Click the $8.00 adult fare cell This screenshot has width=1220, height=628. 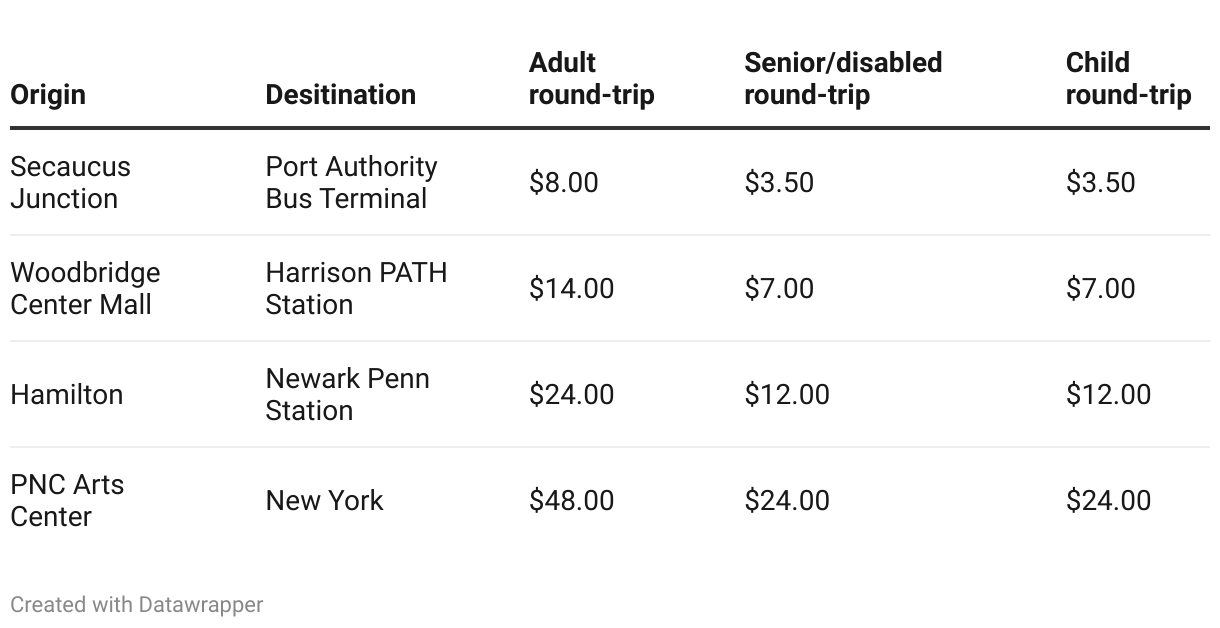[x=563, y=183]
